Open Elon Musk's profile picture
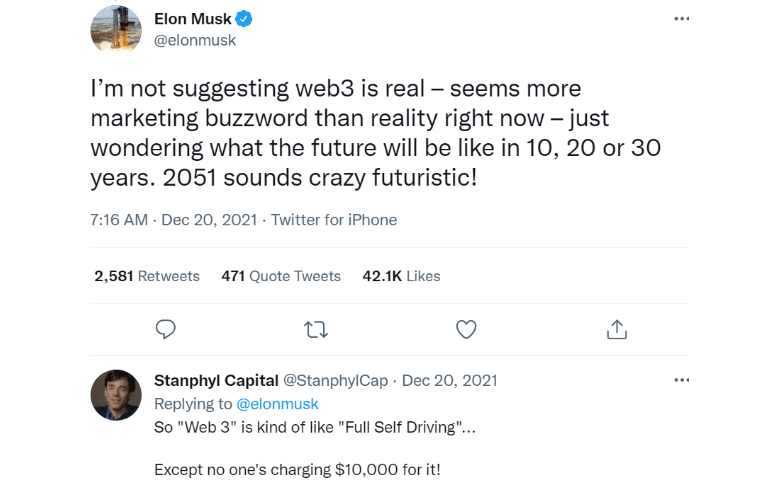765x498 pixels. [x=115, y=29]
